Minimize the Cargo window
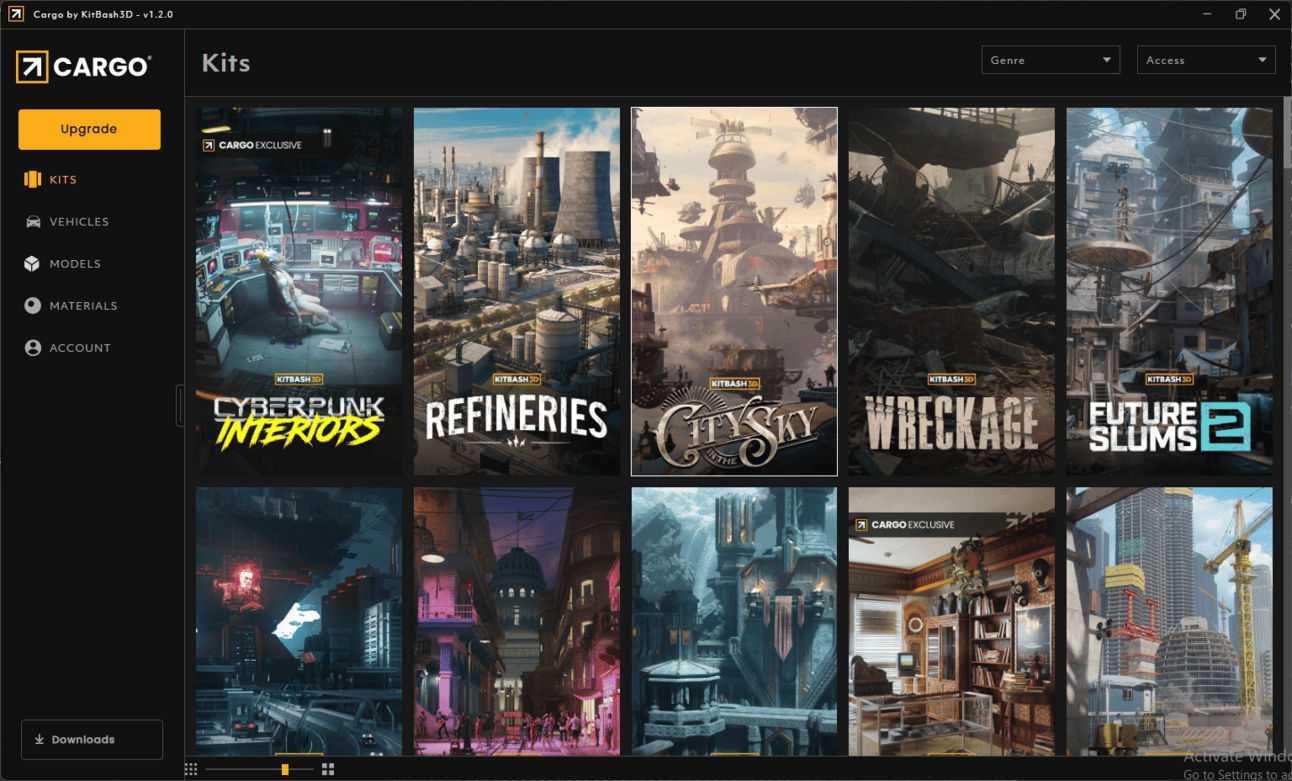 [x=1208, y=14]
